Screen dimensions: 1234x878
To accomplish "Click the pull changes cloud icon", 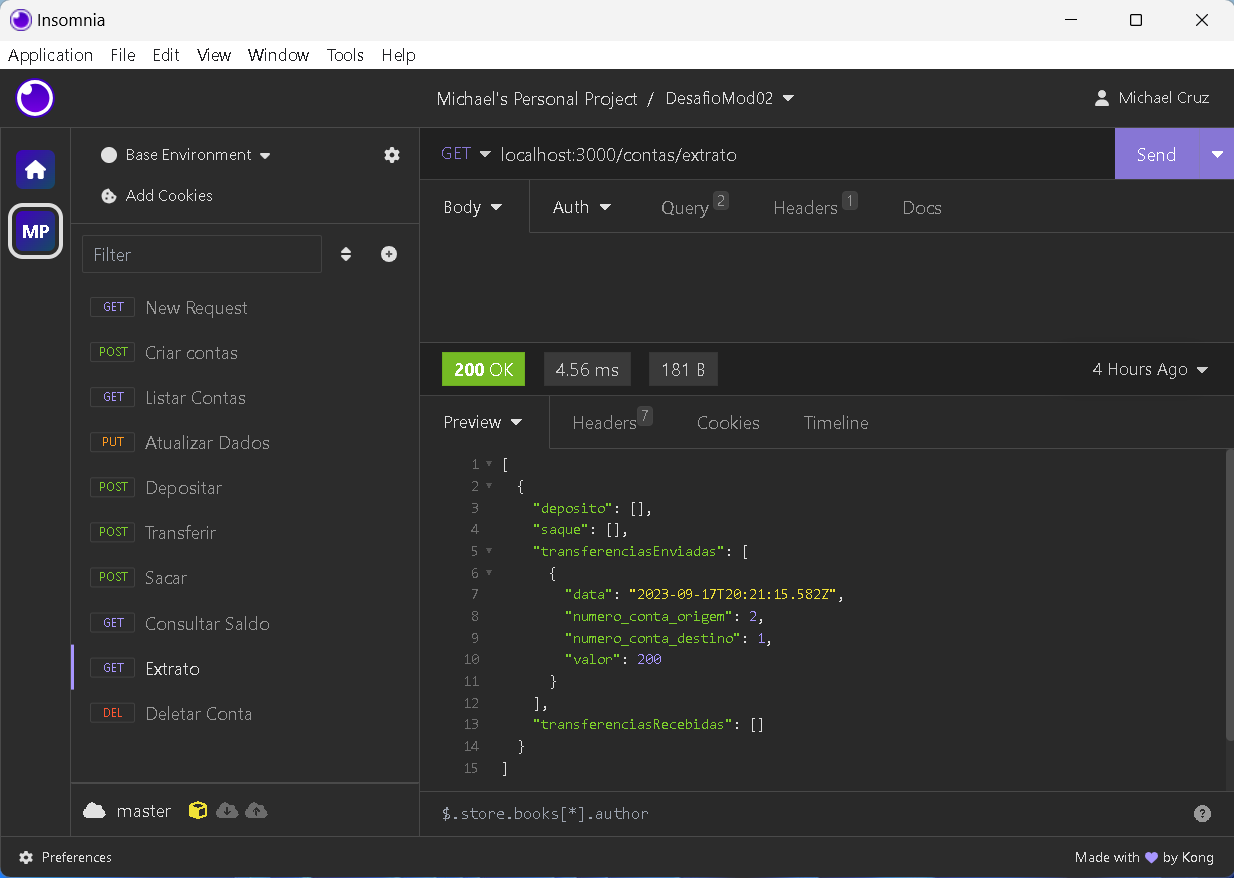I will [227, 811].
